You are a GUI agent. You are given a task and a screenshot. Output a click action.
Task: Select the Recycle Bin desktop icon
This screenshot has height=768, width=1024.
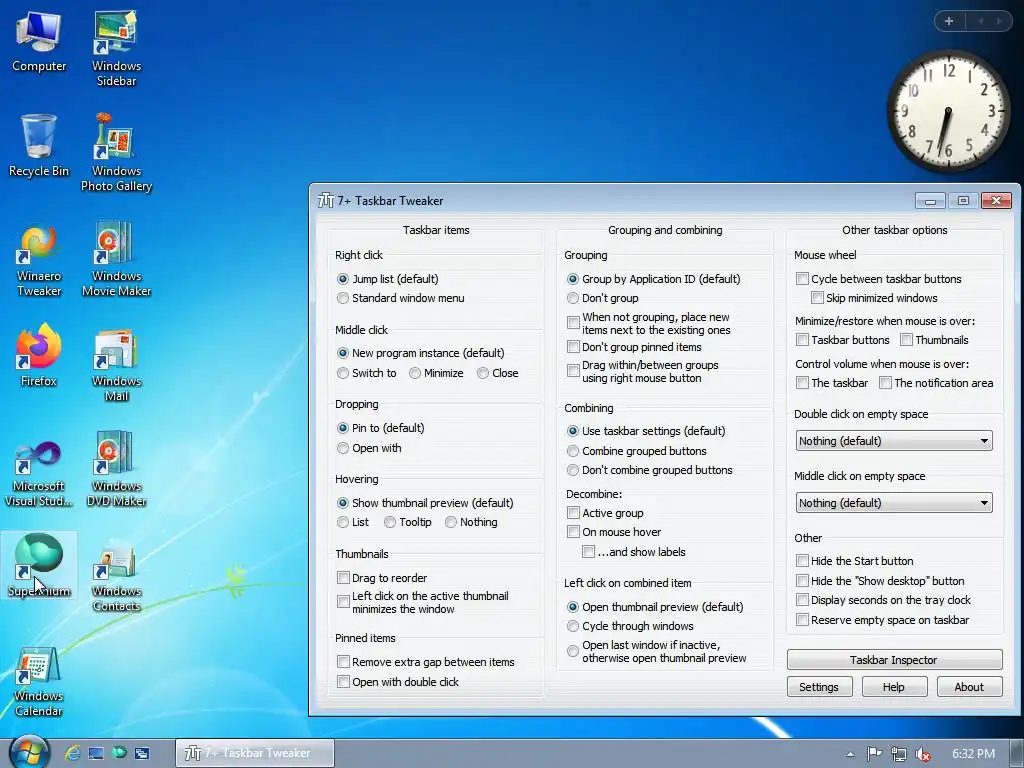click(x=39, y=146)
